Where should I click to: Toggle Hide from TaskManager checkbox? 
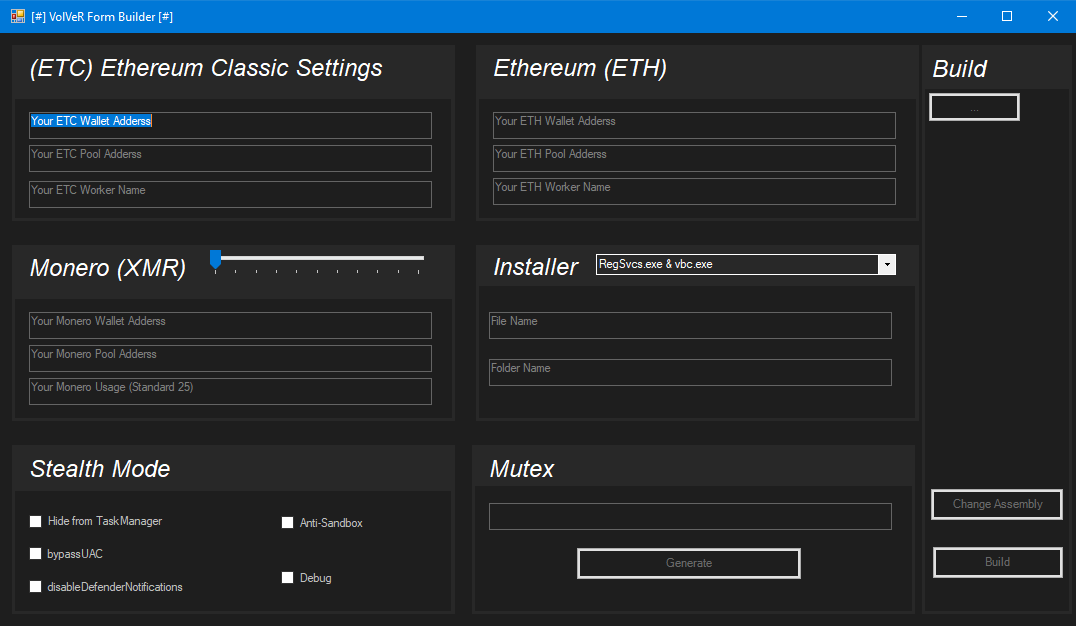(x=36, y=522)
